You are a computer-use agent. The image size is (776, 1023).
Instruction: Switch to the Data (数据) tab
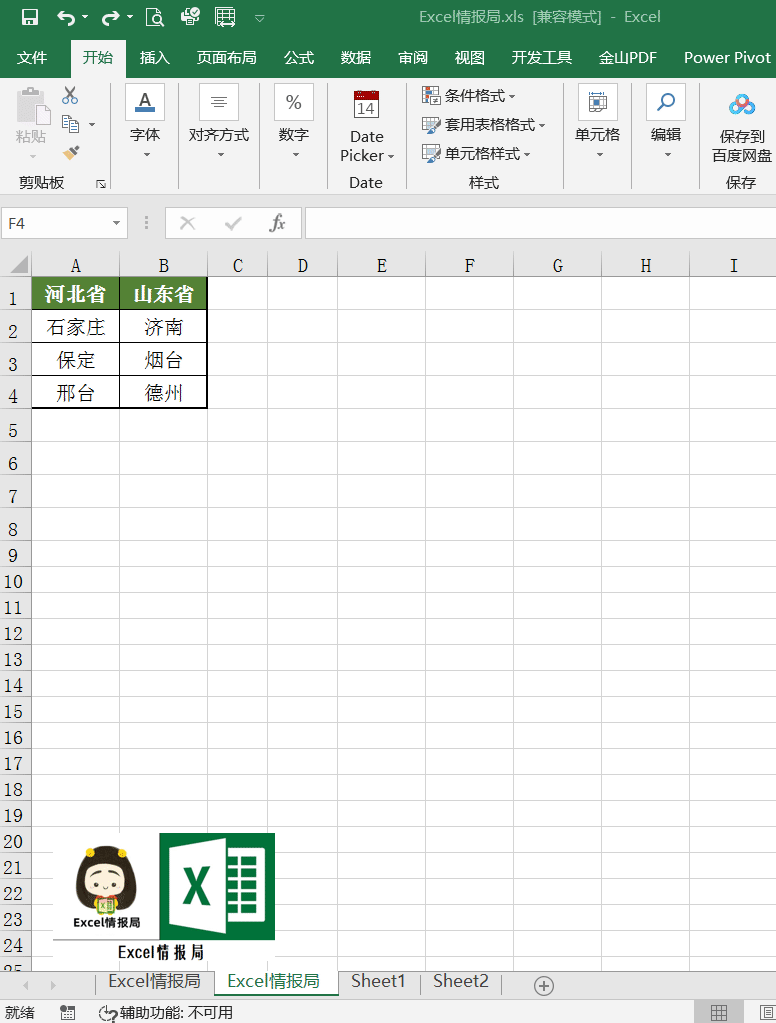tap(356, 57)
